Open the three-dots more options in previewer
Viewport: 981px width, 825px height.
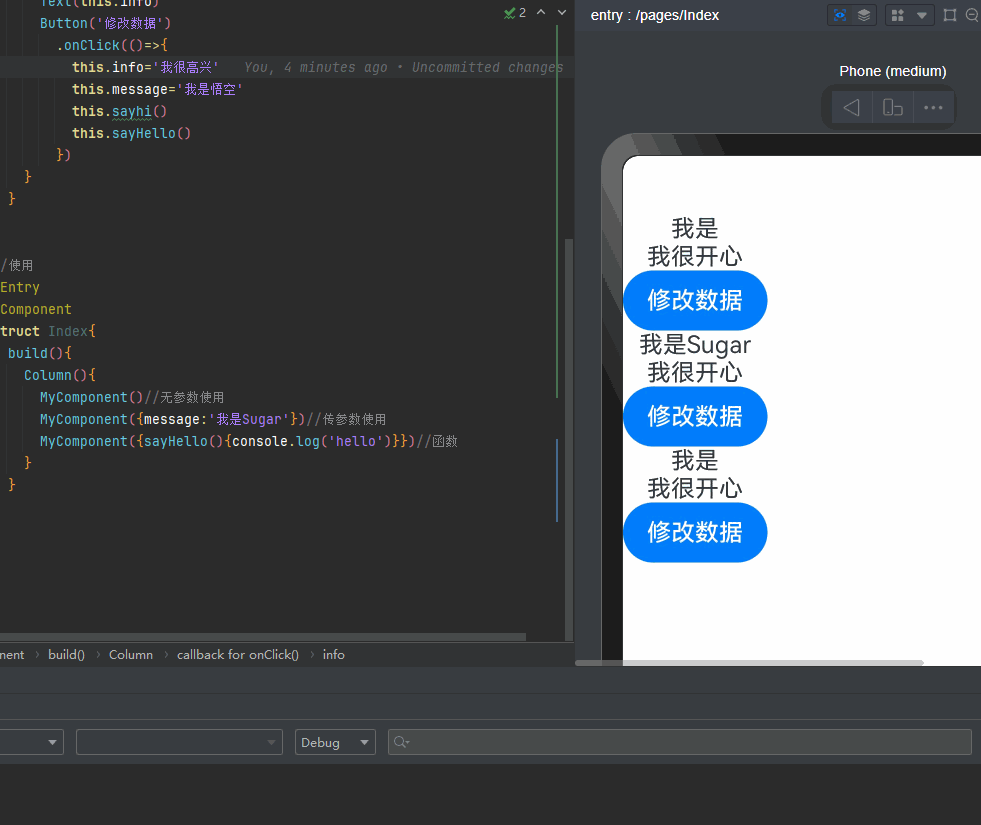pyautogui.click(x=933, y=108)
